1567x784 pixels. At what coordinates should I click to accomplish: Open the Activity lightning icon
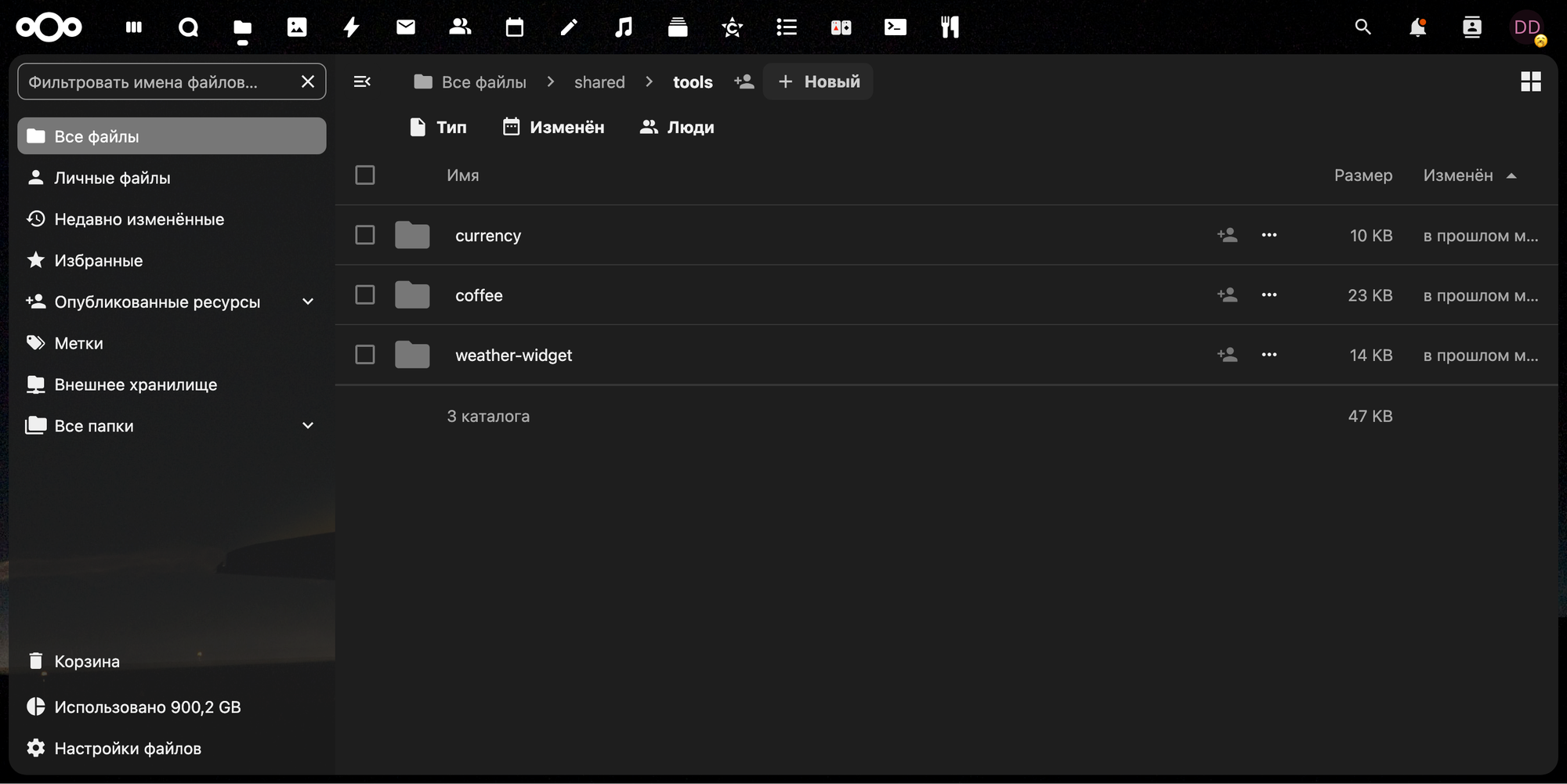click(351, 27)
